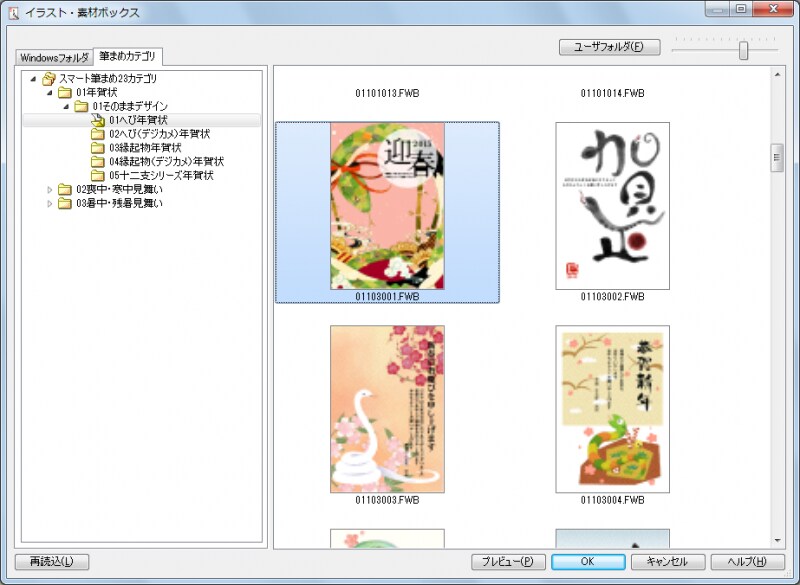The height and width of the screenshot is (585, 800).
Task: Click the 01年賀状 folder icon
Action: click(65, 92)
